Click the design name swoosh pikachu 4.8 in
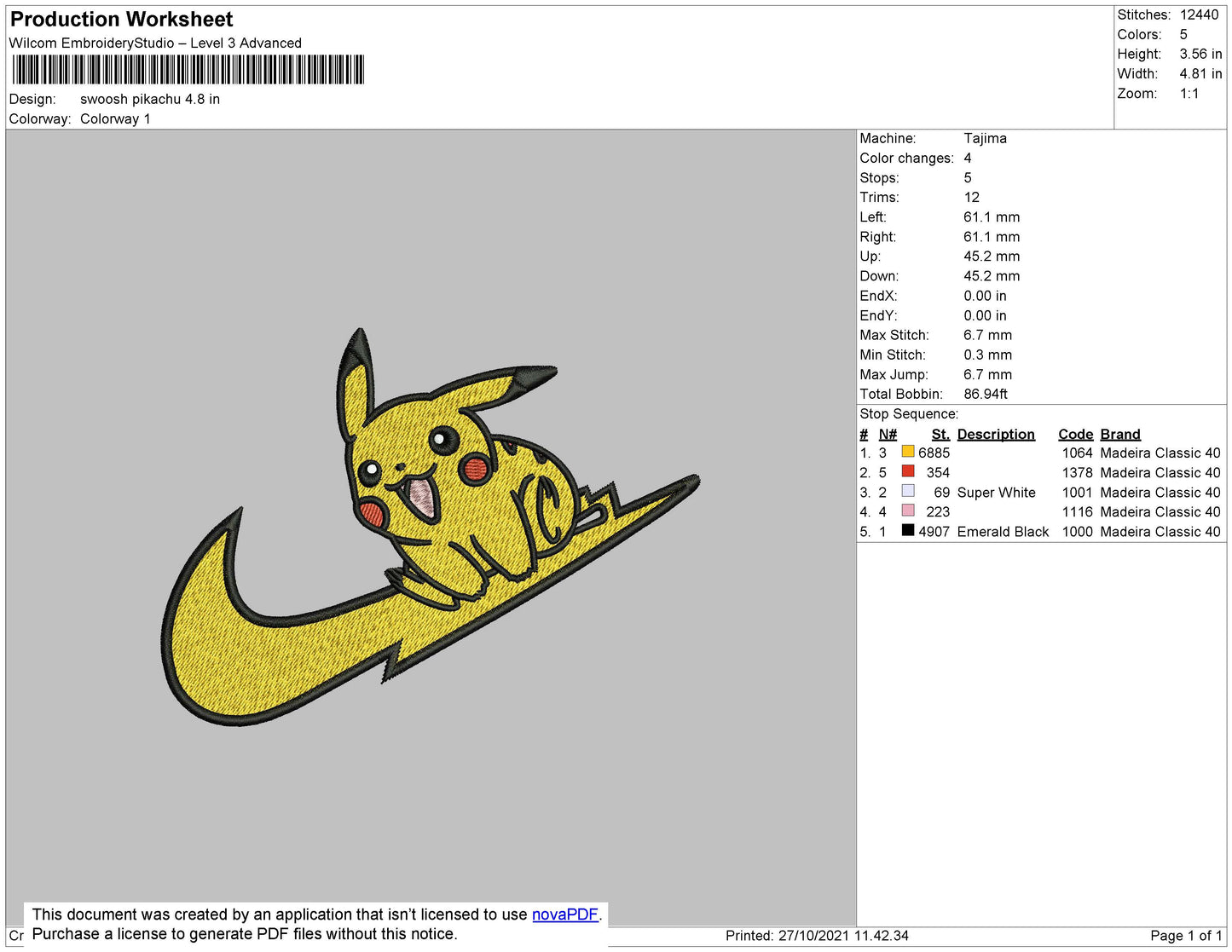 pyautogui.click(x=150, y=99)
